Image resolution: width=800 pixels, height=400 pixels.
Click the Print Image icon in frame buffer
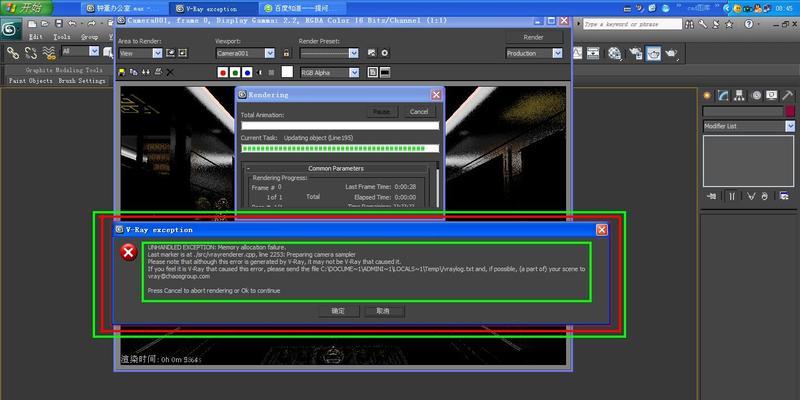coord(158,72)
